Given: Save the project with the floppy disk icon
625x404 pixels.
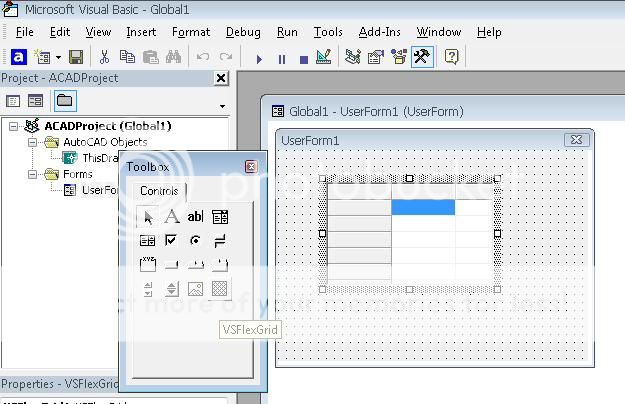Looking at the screenshot, I should (x=76, y=57).
